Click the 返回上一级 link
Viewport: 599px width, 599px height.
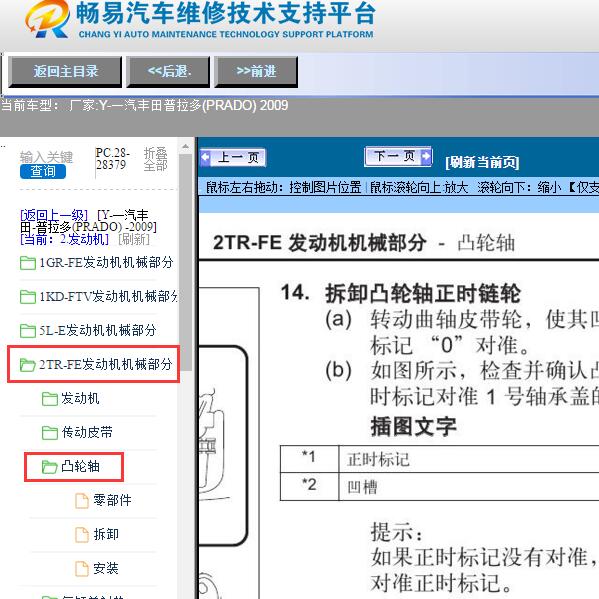[x=54, y=215]
